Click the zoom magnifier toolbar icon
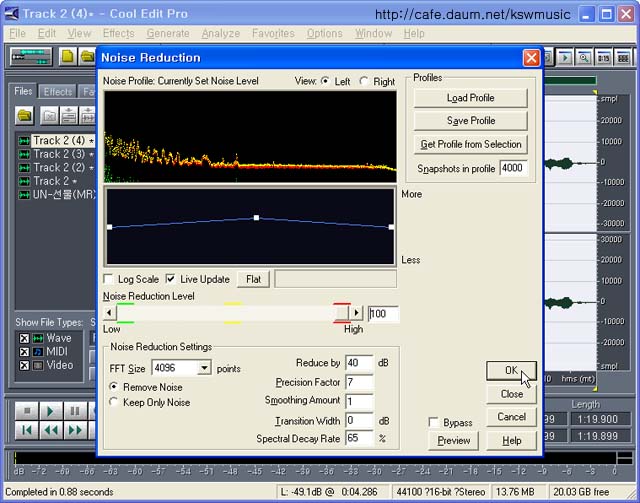Viewport: 640px width, 503px height. coord(584,58)
